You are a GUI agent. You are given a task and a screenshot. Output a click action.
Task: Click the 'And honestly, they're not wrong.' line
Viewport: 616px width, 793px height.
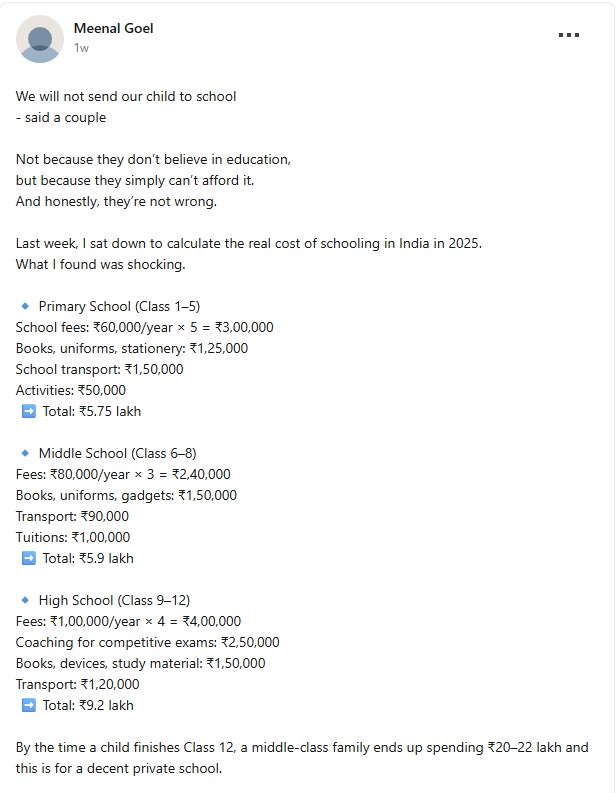pos(116,201)
